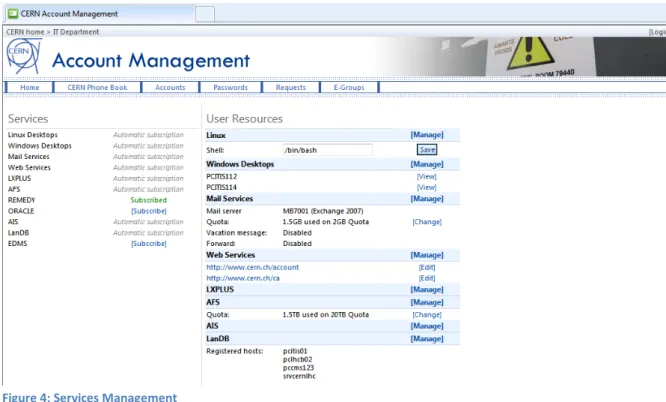Click Manage for Mail Services
Viewport: 666px width, 402px height.
tap(427, 198)
